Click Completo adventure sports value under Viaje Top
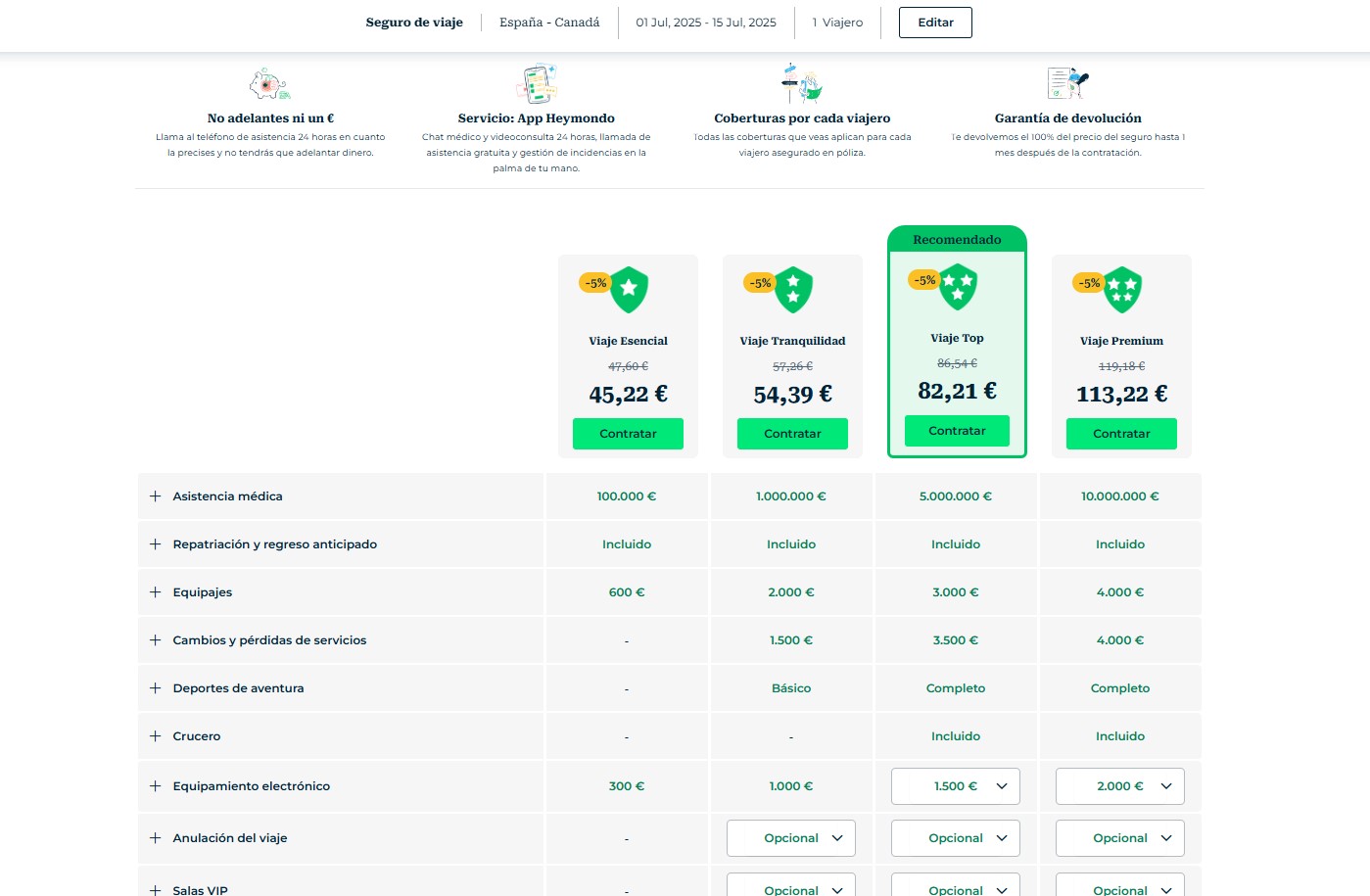The height and width of the screenshot is (896, 1370). click(x=956, y=688)
